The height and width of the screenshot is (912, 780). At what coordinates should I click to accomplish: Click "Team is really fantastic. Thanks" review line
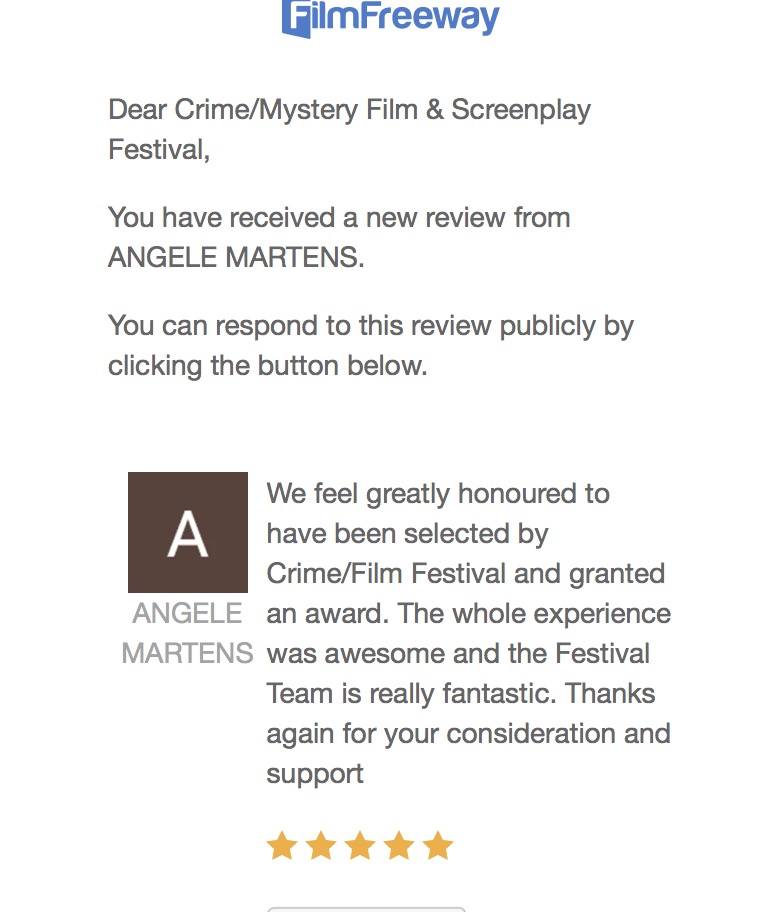point(459,694)
